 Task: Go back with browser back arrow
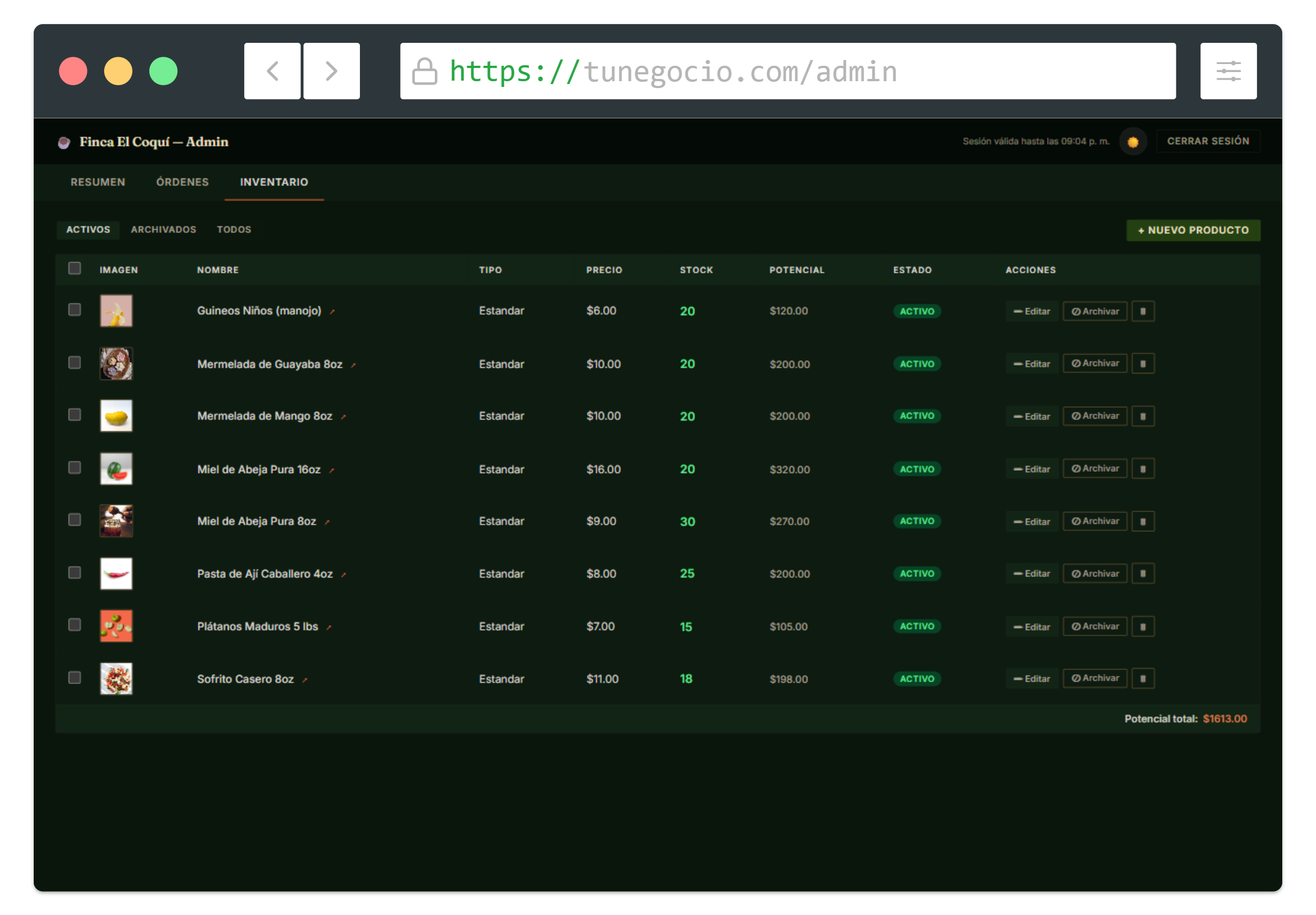272,71
